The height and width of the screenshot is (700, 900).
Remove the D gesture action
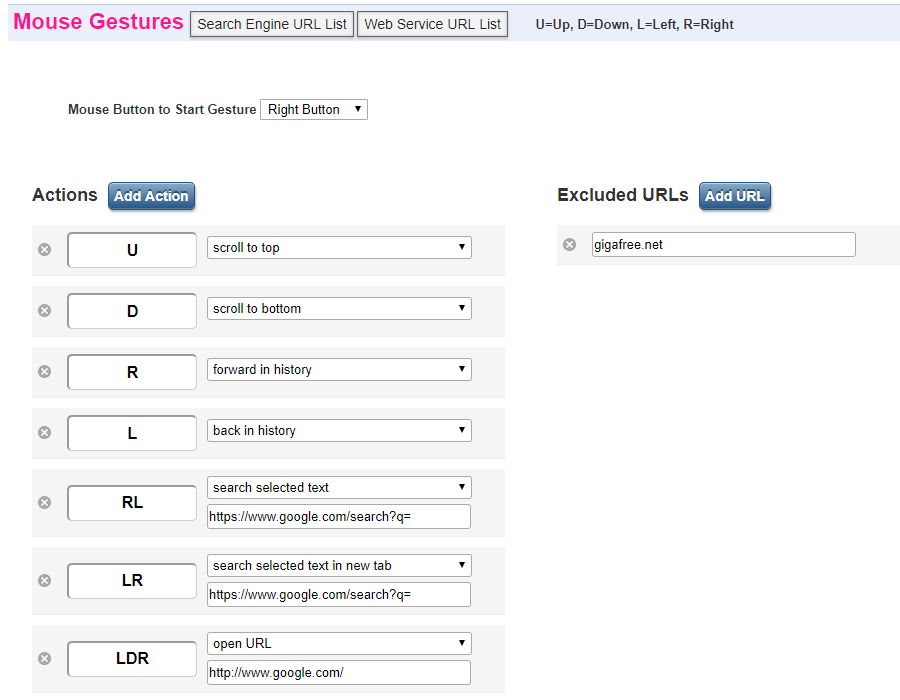tap(44, 310)
